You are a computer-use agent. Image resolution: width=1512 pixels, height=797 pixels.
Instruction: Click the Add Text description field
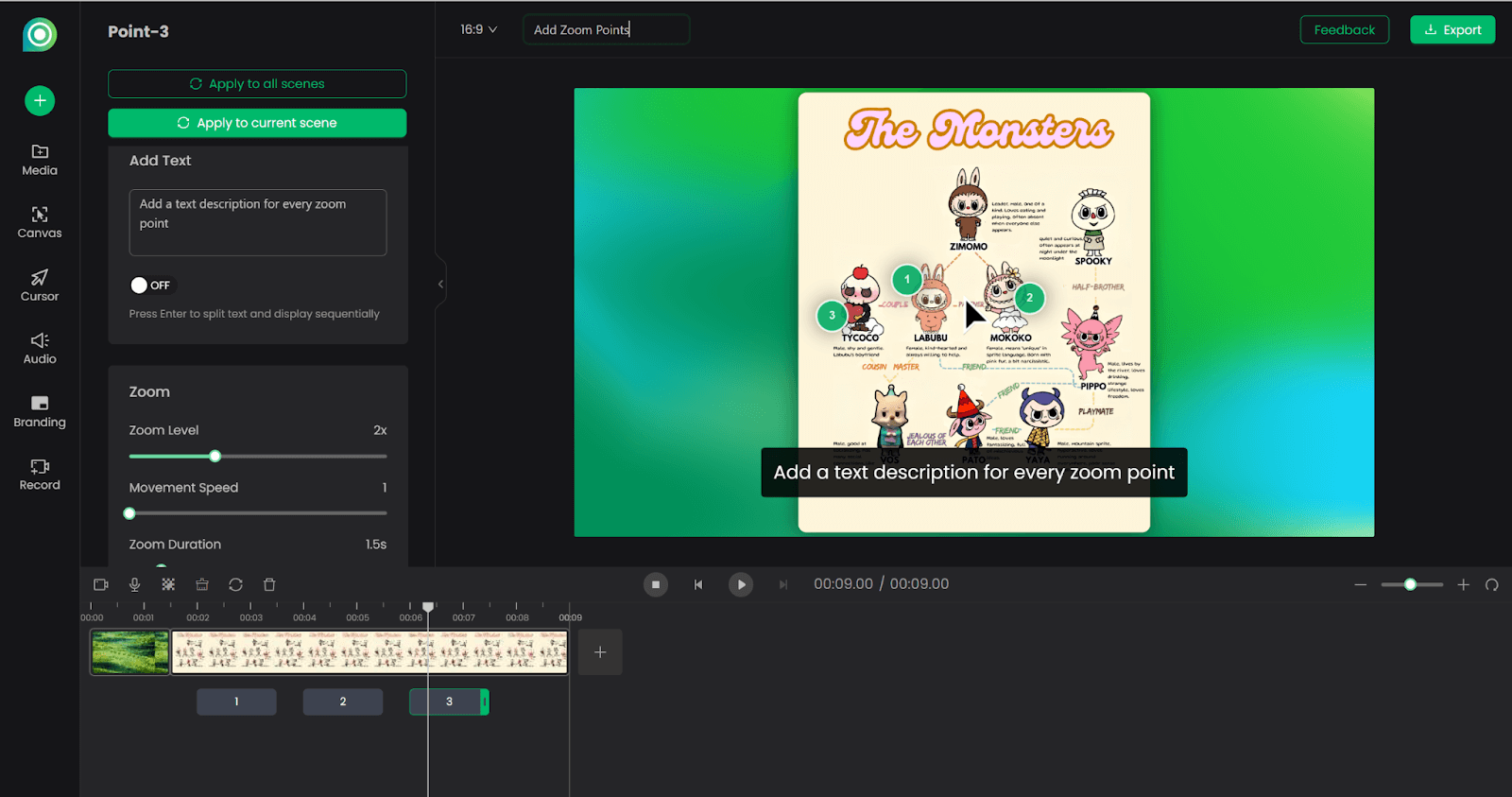pyautogui.click(x=258, y=222)
